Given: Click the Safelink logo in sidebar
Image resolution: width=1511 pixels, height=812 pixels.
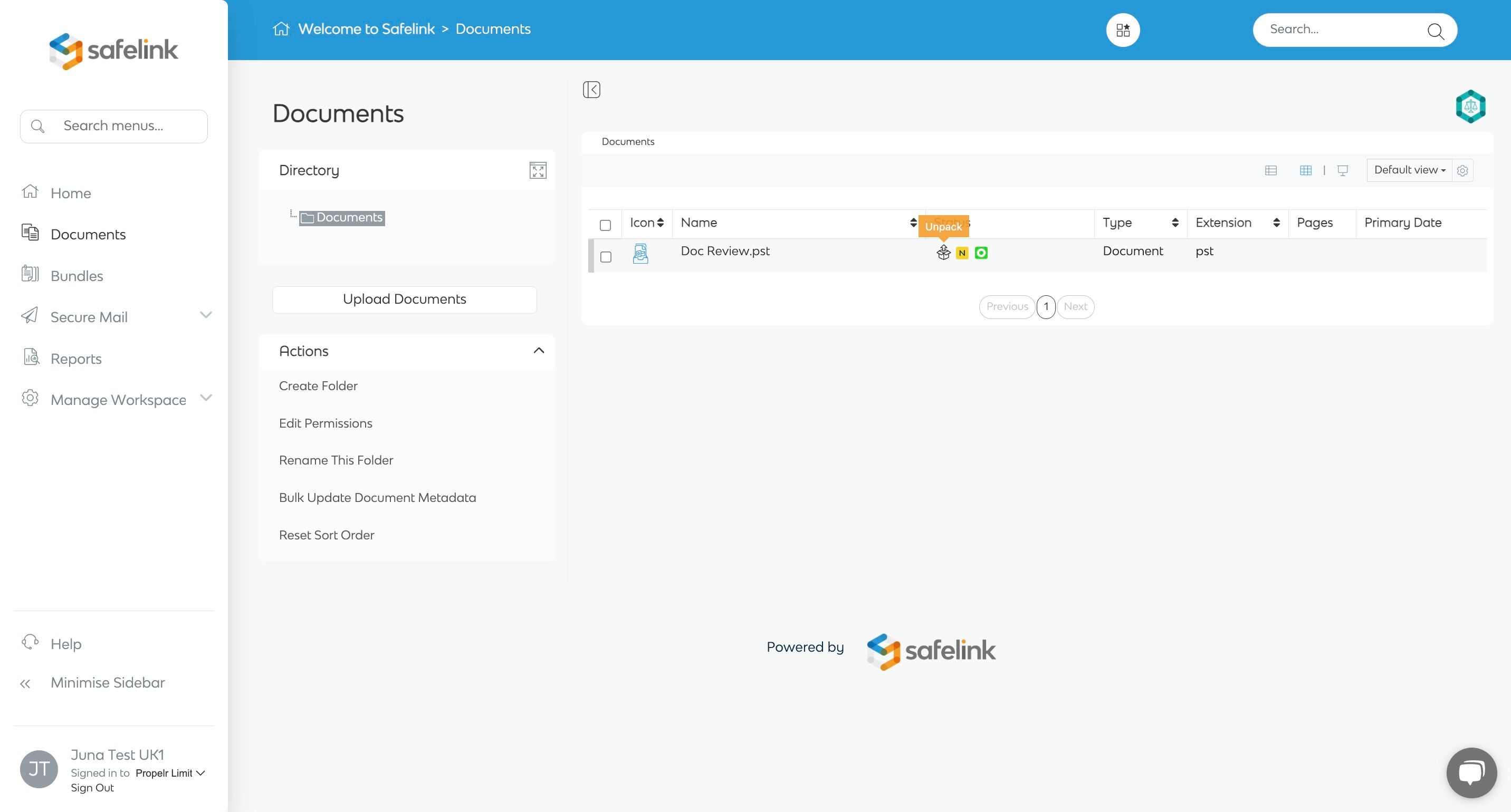Looking at the screenshot, I should coord(114,51).
